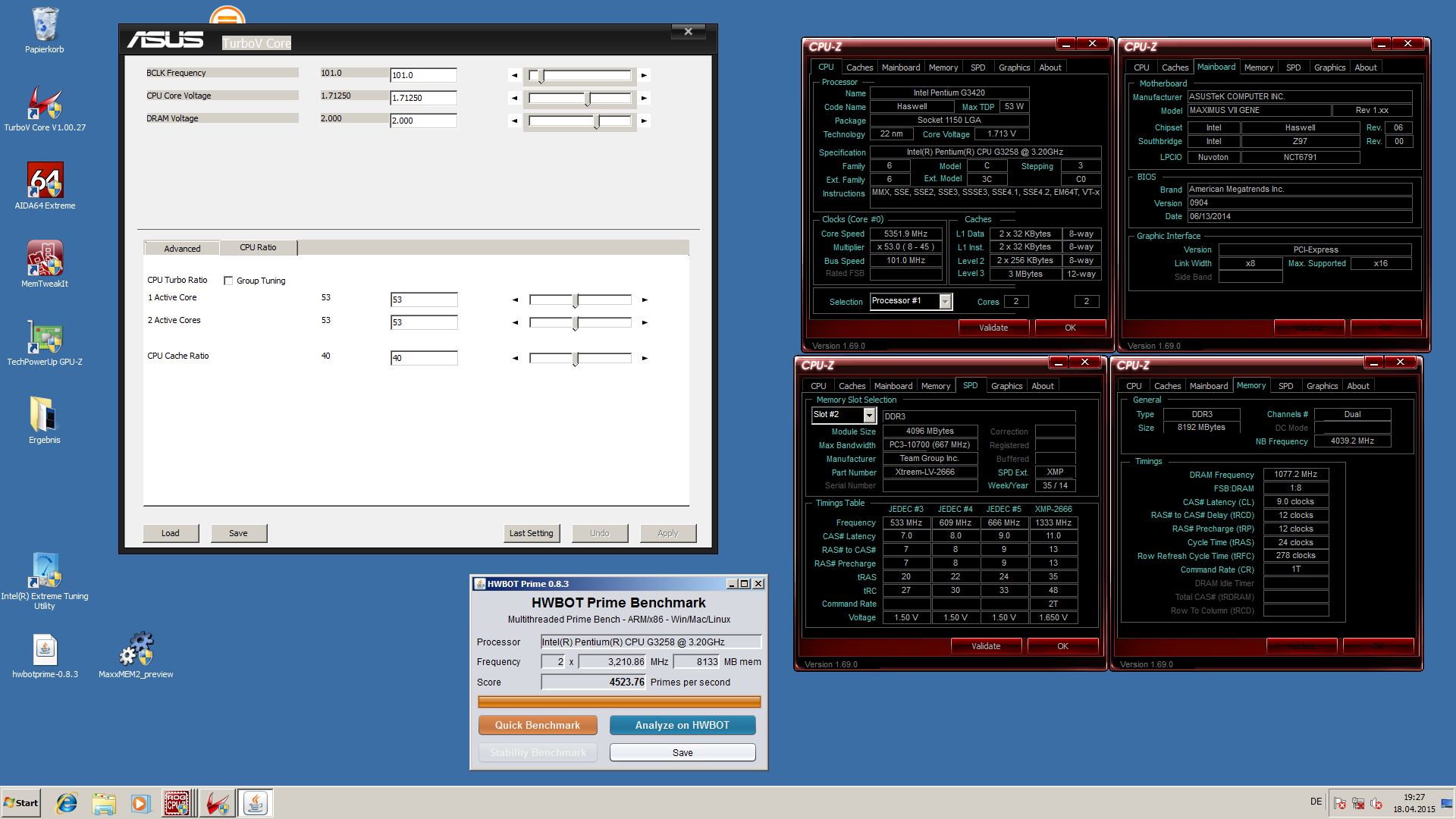Click the CPU Core Voltage input field

(x=423, y=98)
